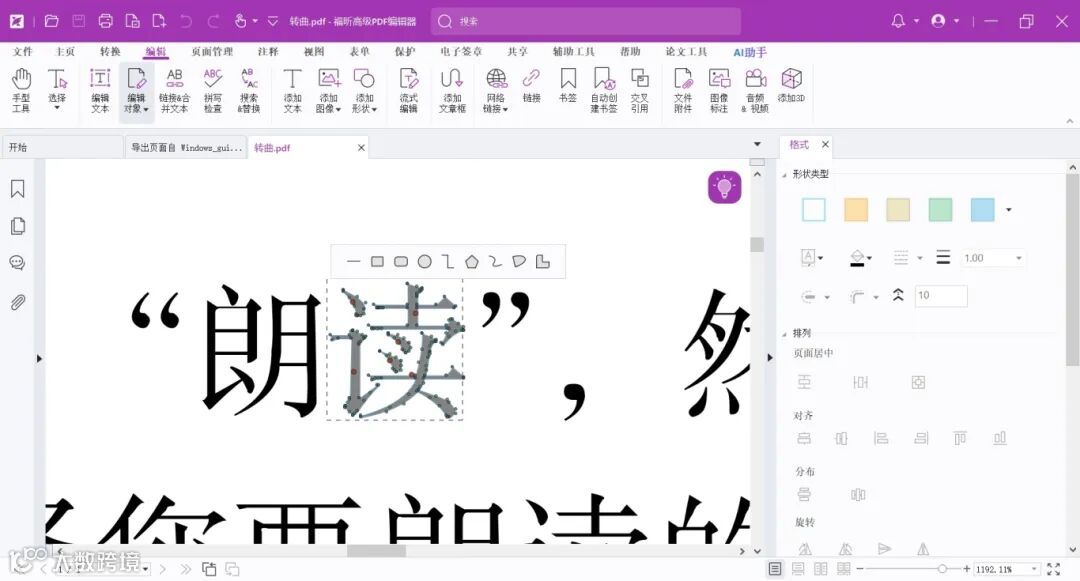Activate the 编辑文本 tool
Image resolution: width=1080 pixels, height=581 pixels.
coord(99,86)
